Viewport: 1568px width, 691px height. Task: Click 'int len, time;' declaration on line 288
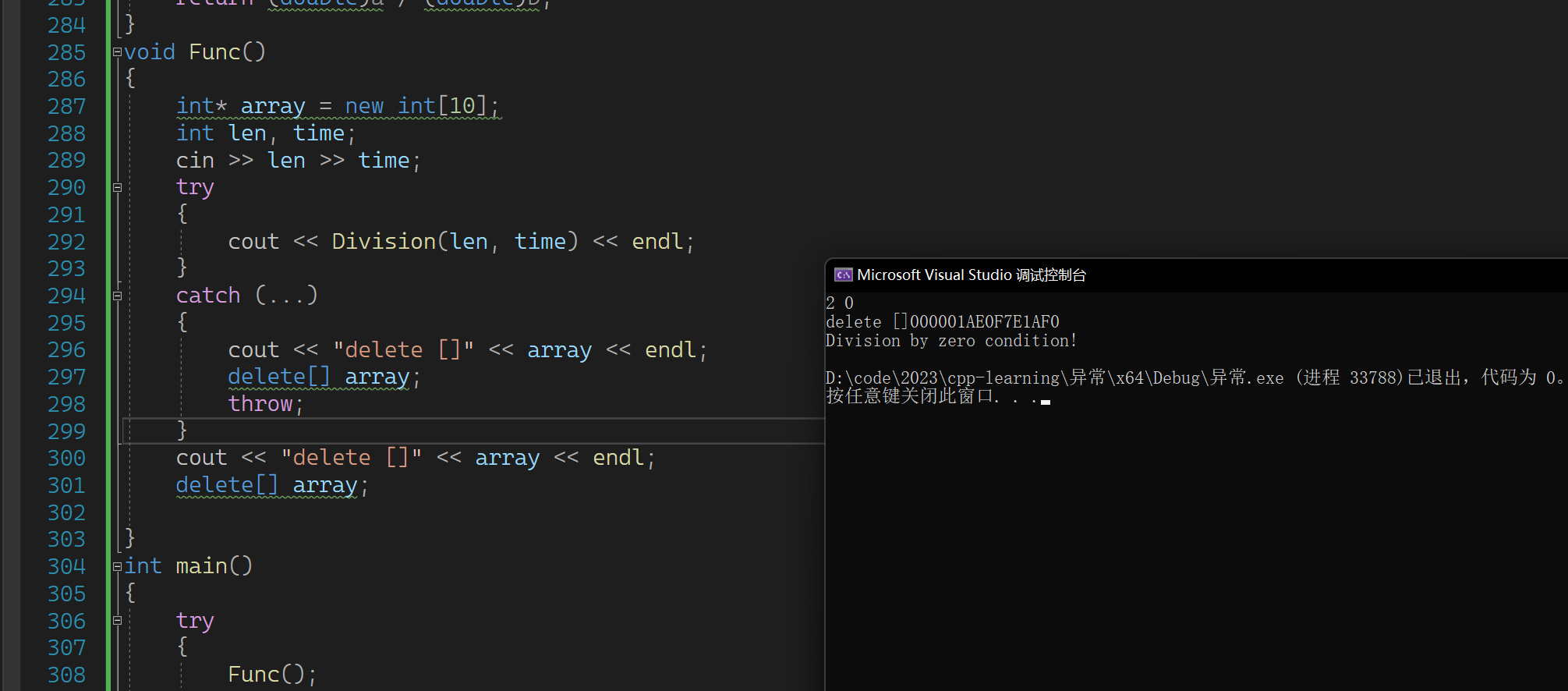[x=266, y=133]
